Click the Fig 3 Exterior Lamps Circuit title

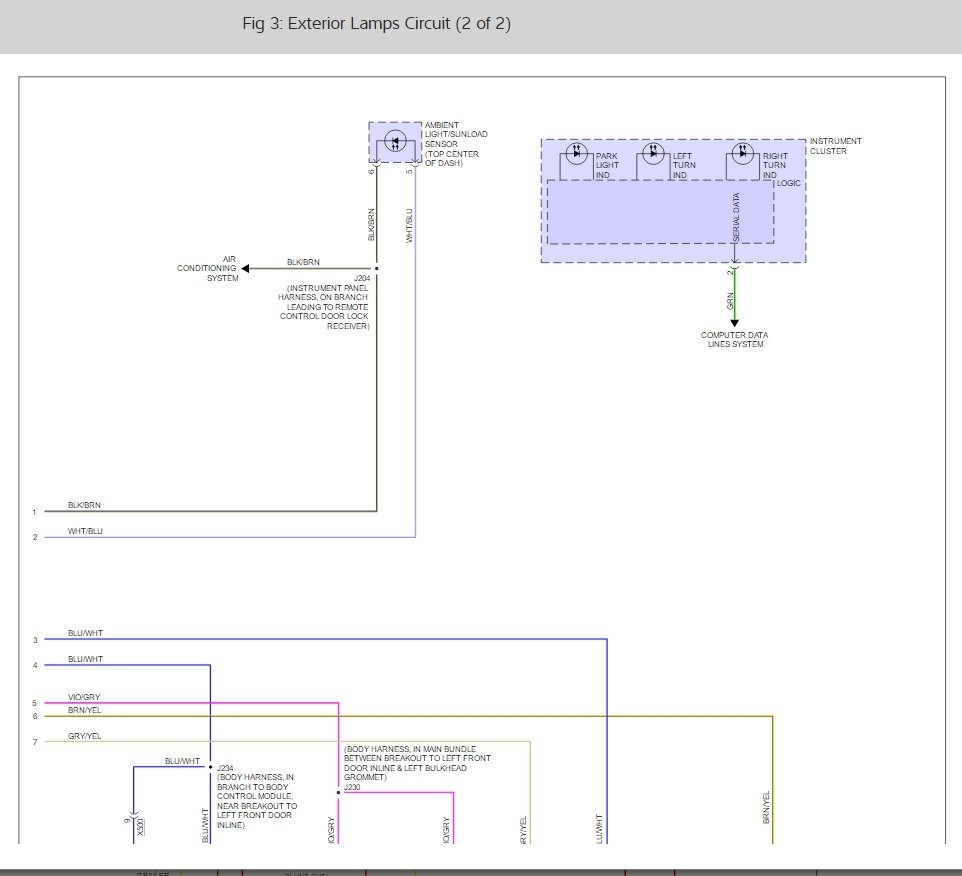pyautogui.click(x=376, y=24)
